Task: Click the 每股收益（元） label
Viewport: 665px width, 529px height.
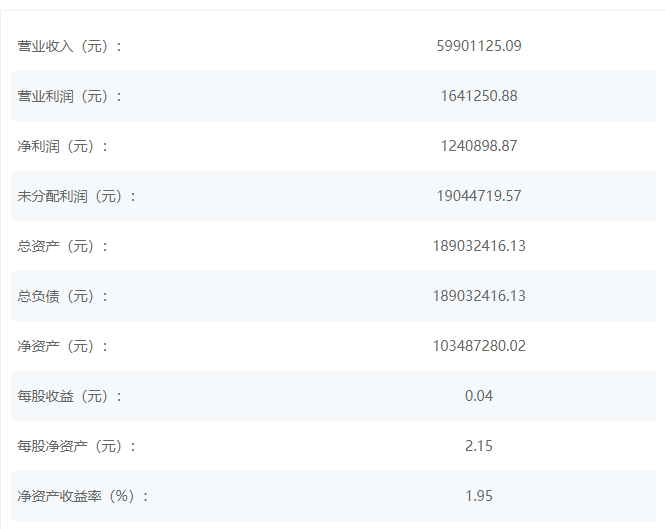Action: click(x=69, y=396)
